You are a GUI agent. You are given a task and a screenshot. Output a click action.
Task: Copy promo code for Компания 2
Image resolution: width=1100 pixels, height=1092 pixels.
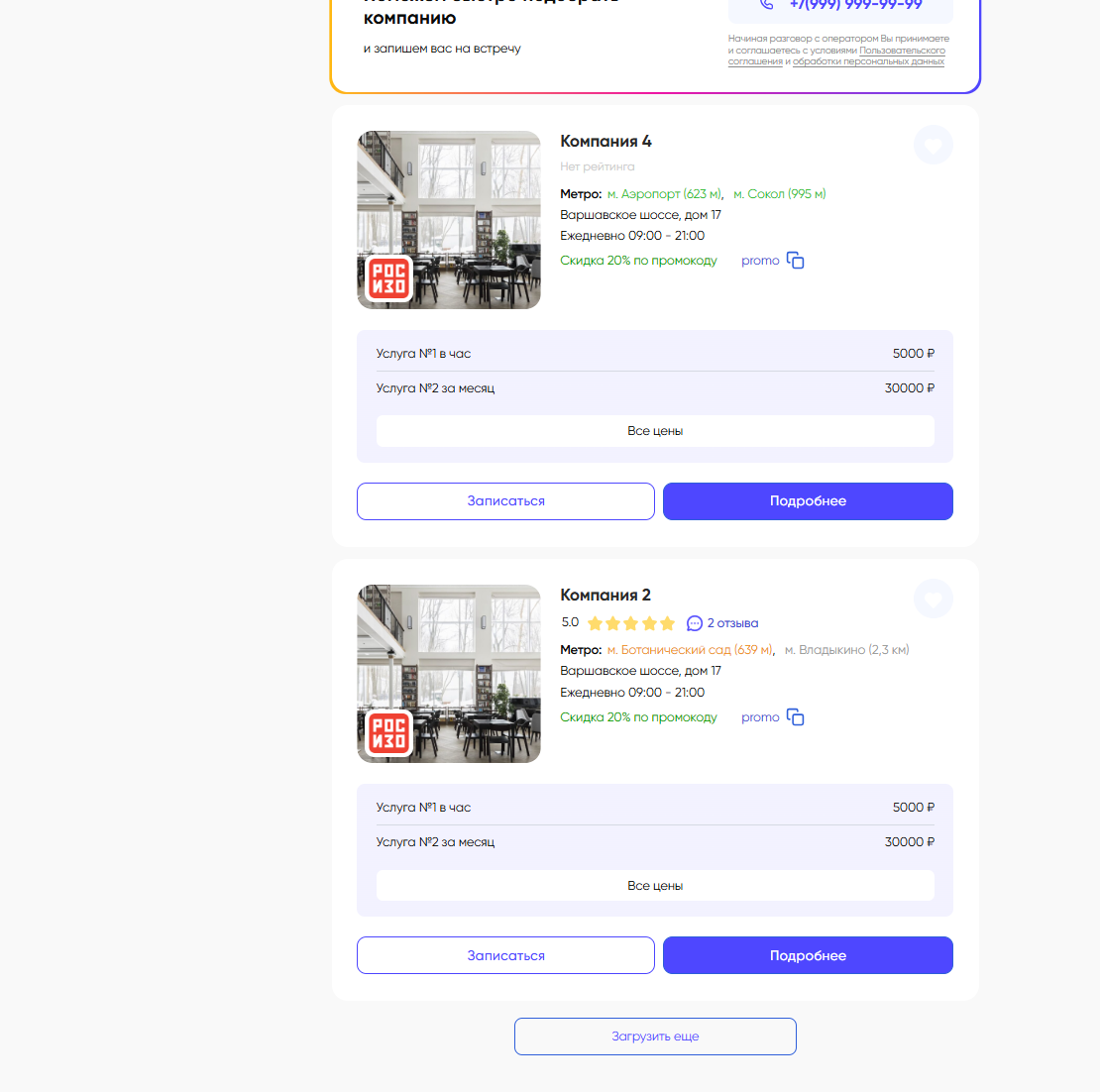coord(795,716)
